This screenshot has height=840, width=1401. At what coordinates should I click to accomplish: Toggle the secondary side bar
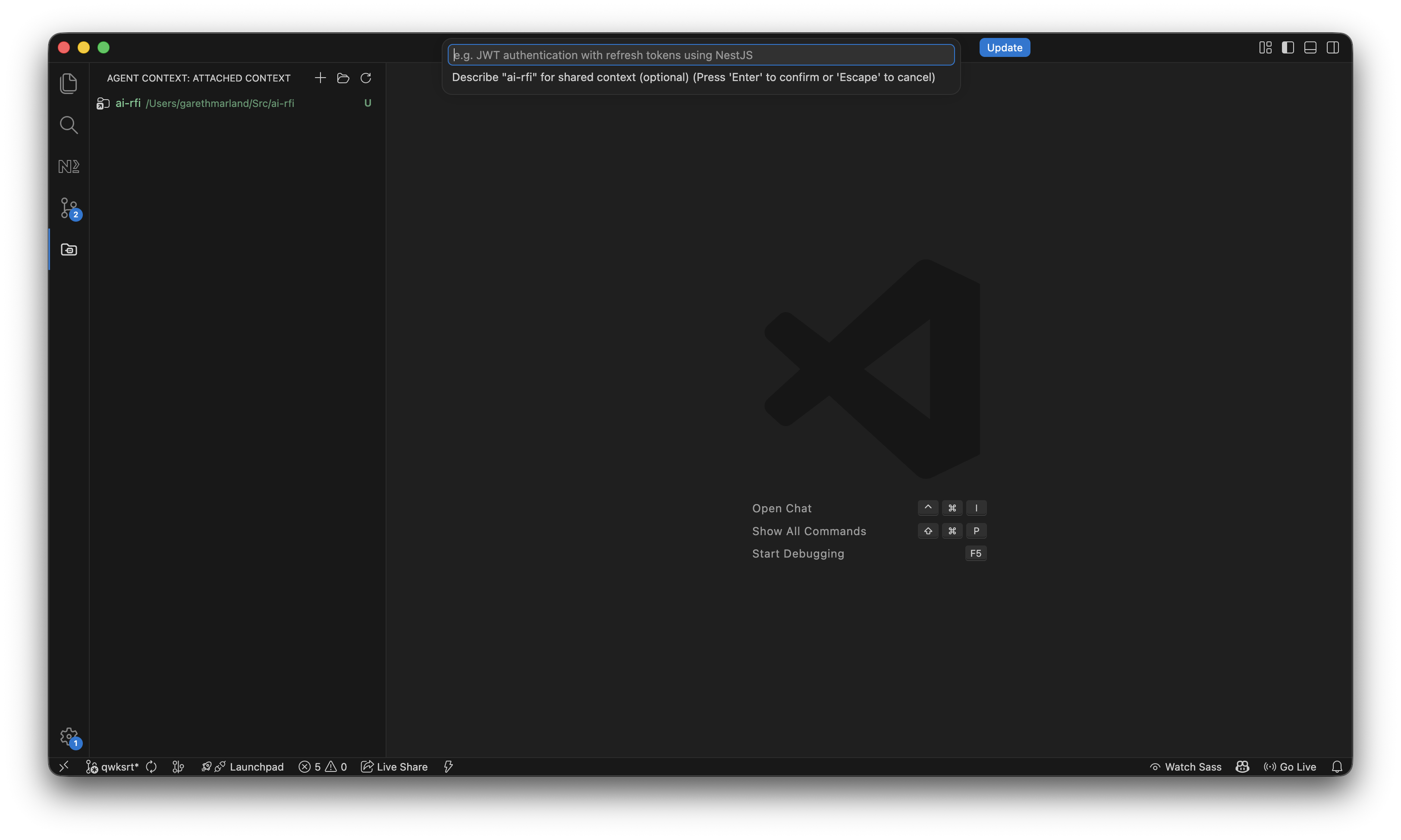pos(1332,47)
